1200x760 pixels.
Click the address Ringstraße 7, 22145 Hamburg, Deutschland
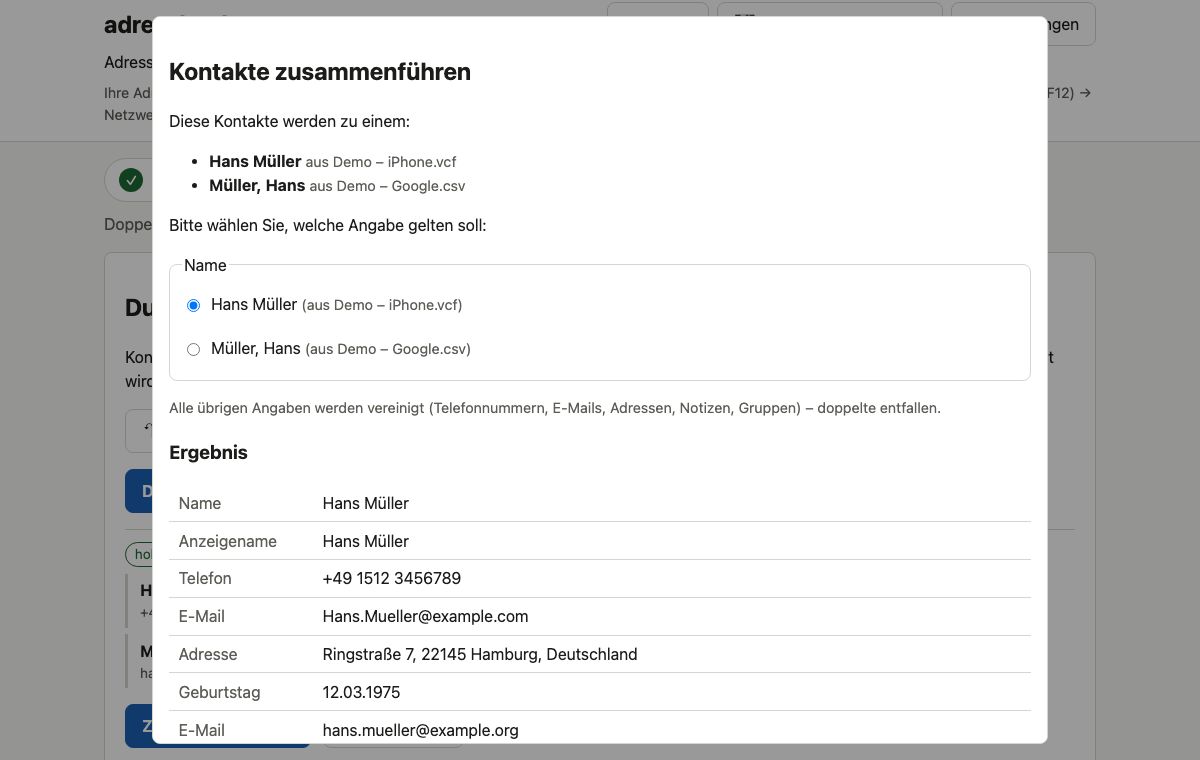pyautogui.click(x=480, y=655)
